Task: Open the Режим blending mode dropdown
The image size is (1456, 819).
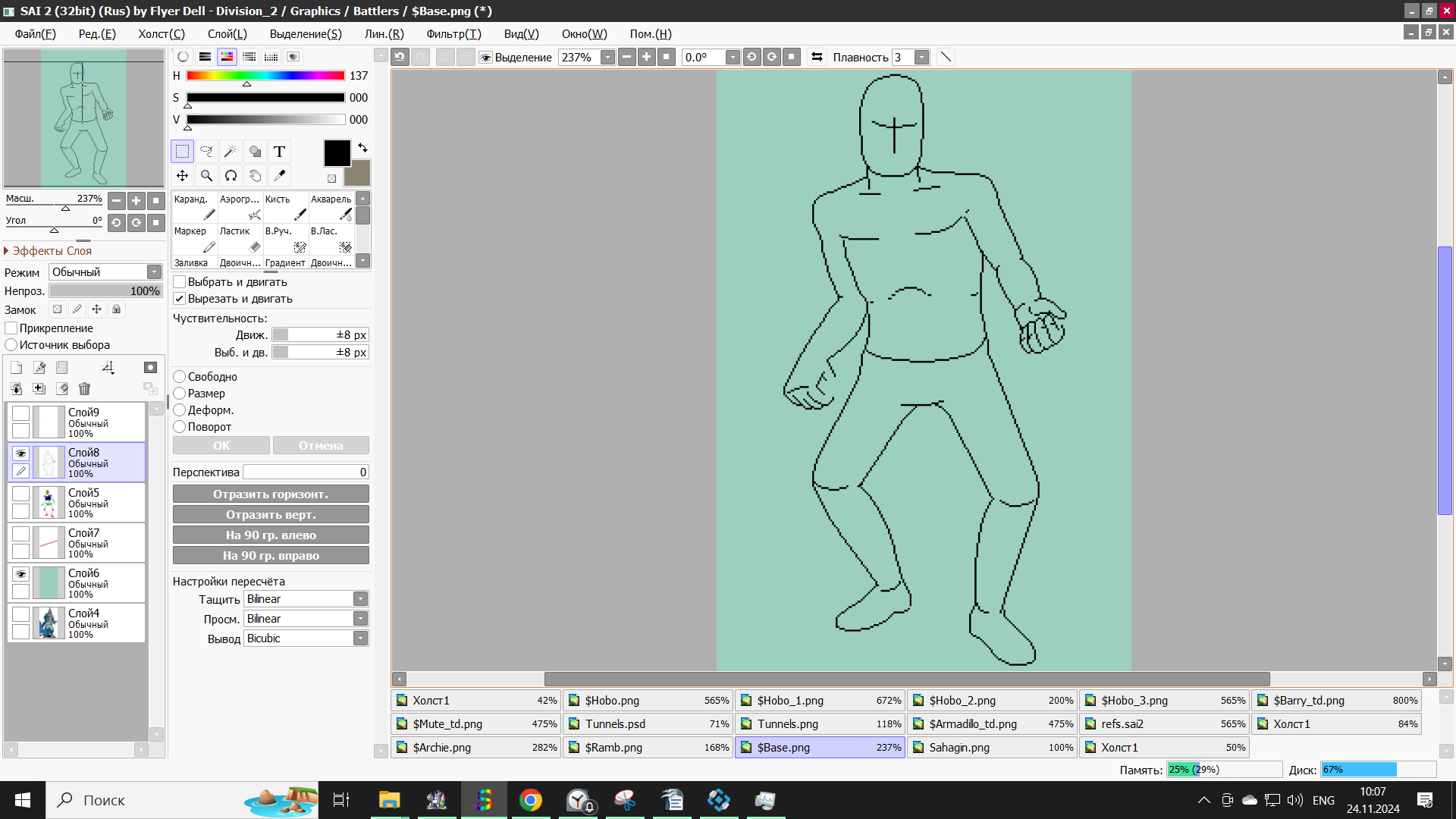Action: pos(105,272)
